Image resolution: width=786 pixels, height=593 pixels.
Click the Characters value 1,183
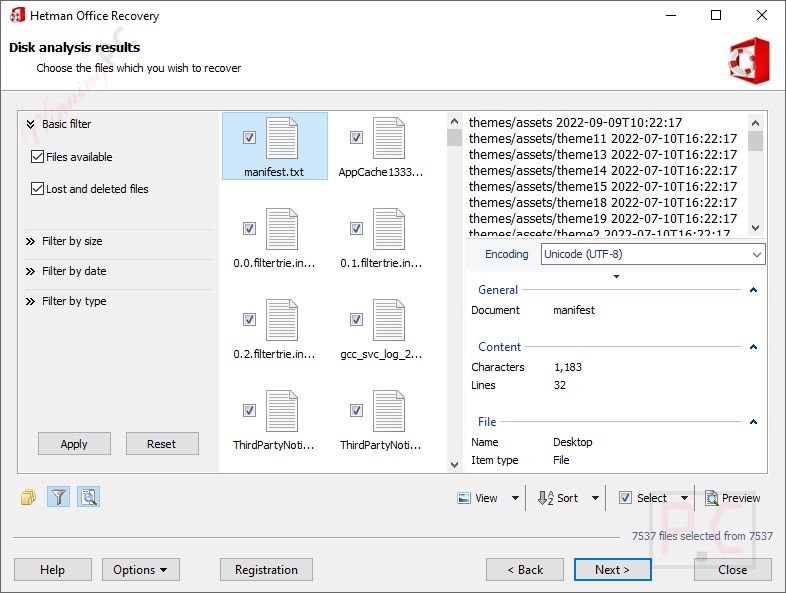568,367
